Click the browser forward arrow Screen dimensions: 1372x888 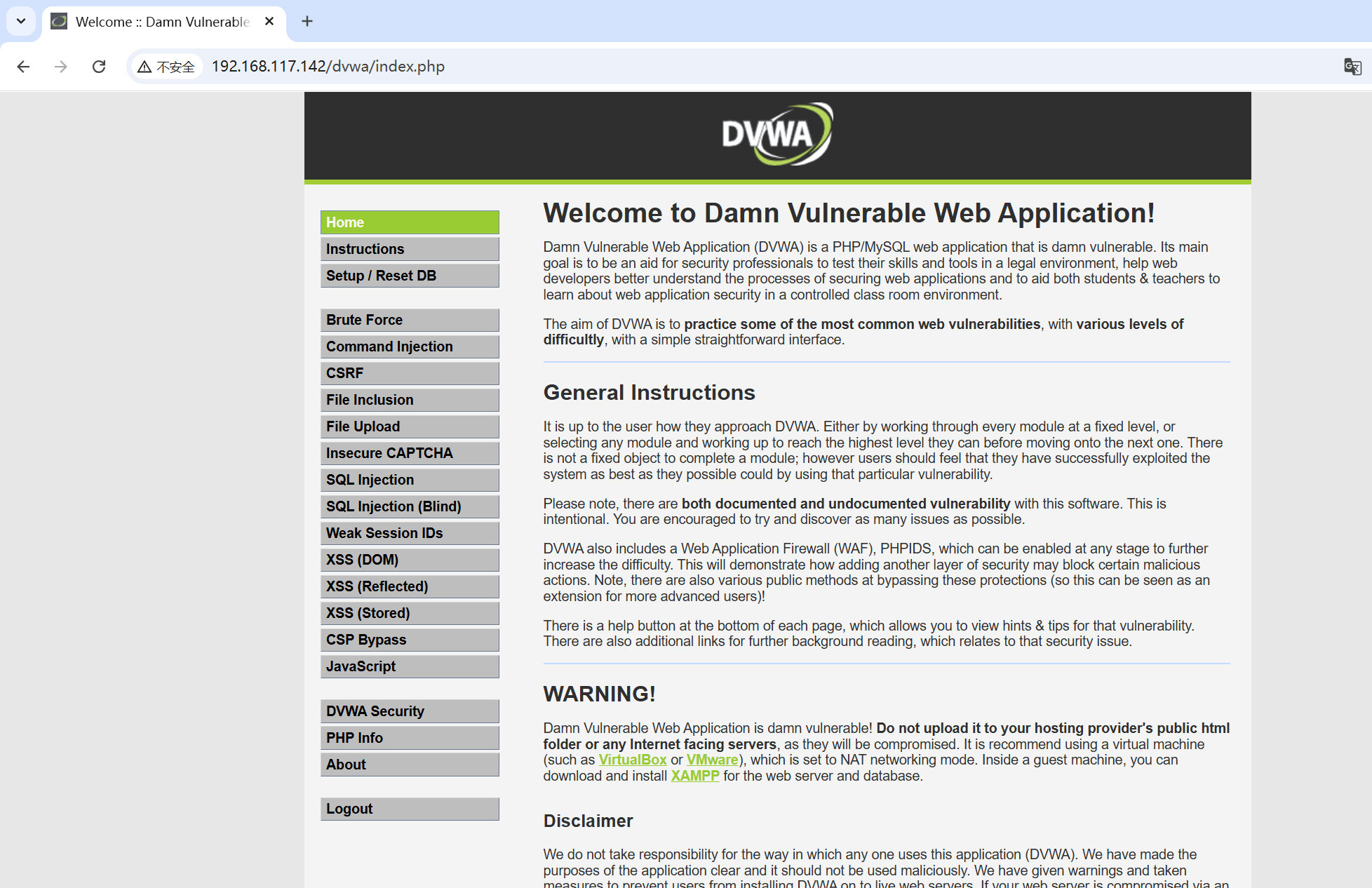pyautogui.click(x=61, y=67)
